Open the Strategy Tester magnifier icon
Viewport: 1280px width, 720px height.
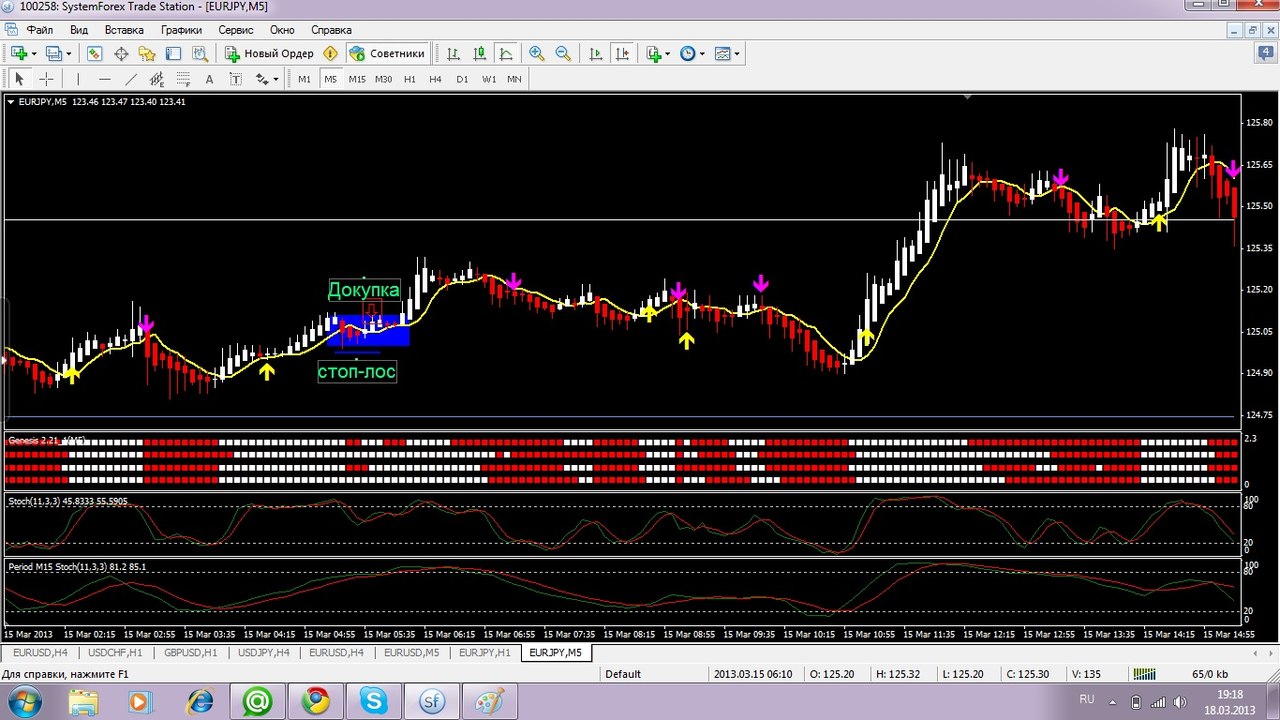pos(199,53)
